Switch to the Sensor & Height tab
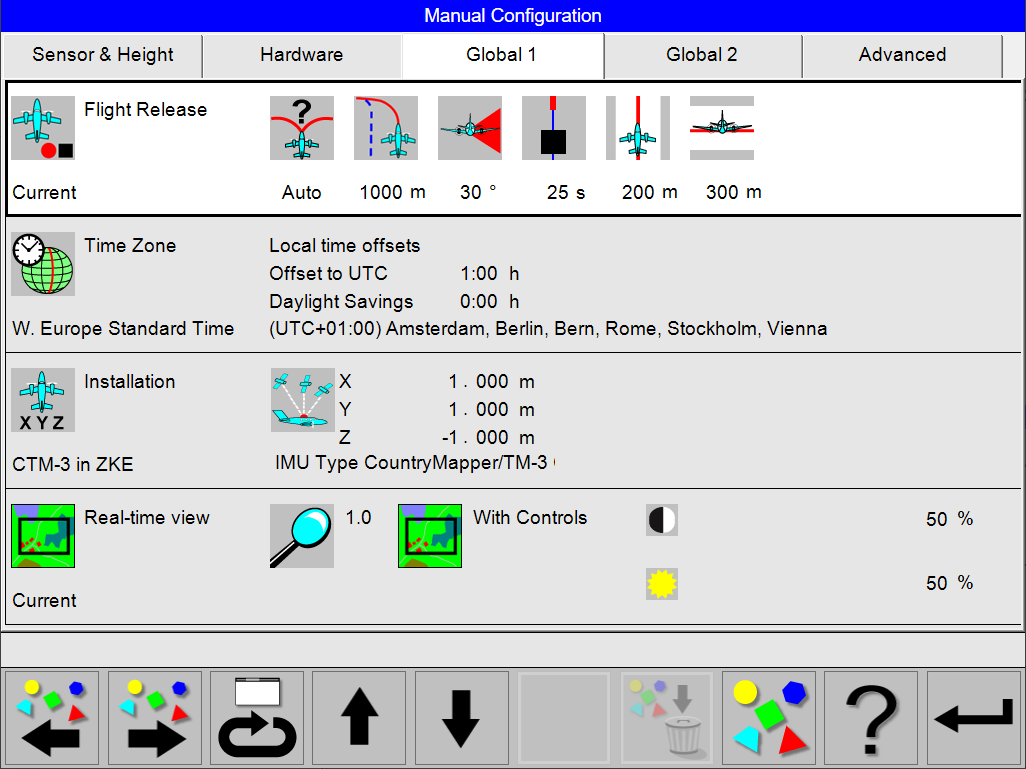1026x769 pixels. pos(103,55)
